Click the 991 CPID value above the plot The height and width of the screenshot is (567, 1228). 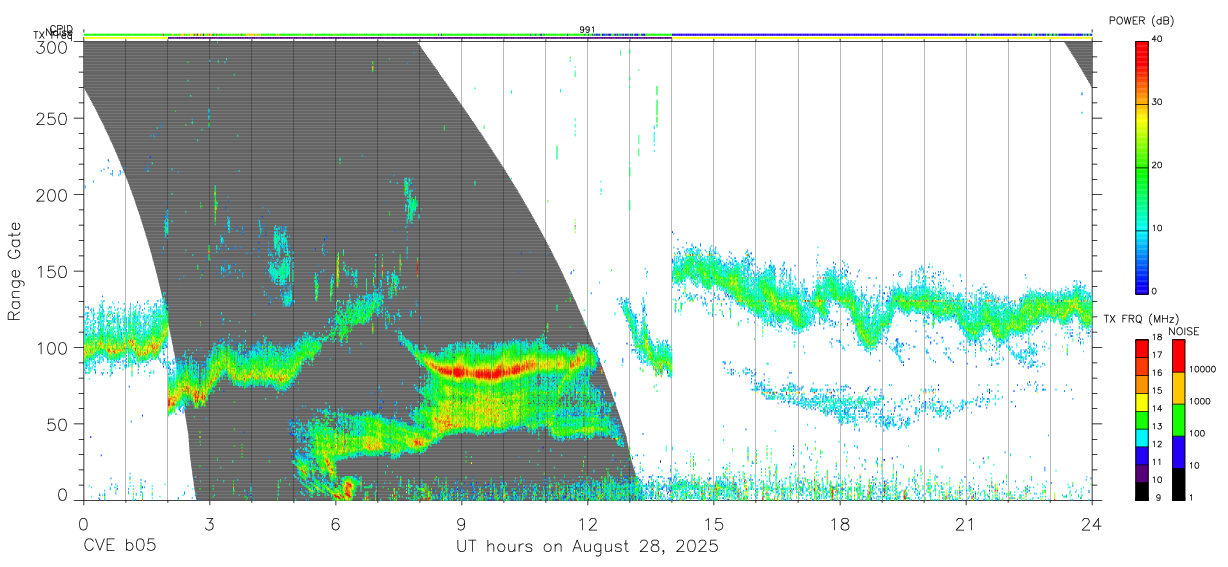587,29
